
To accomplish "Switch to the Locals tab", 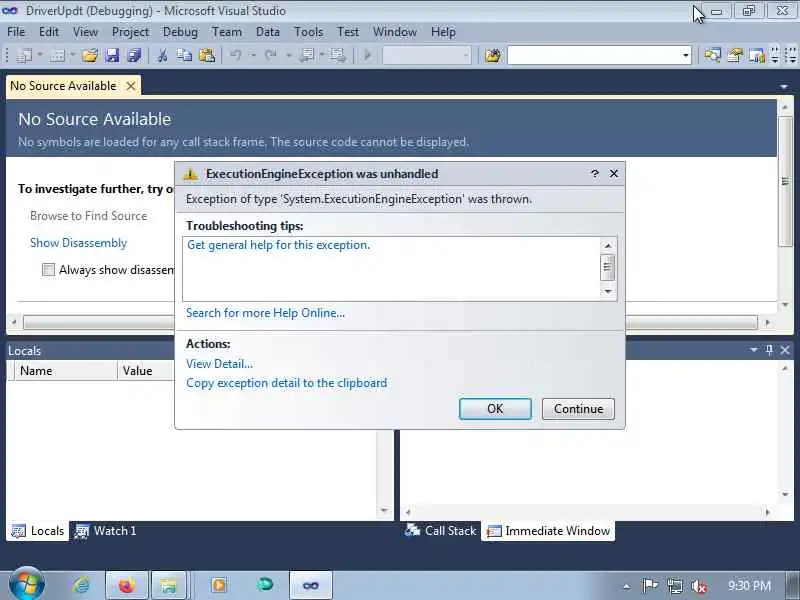I will tap(38, 531).
